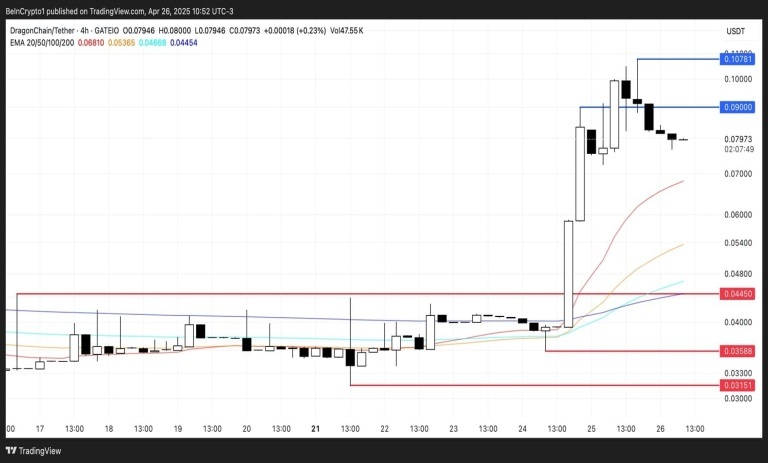Image resolution: width=768 pixels, height=463 pixels.
Task: Click the TradingView logo at bottom left
Action: [33, 451]
